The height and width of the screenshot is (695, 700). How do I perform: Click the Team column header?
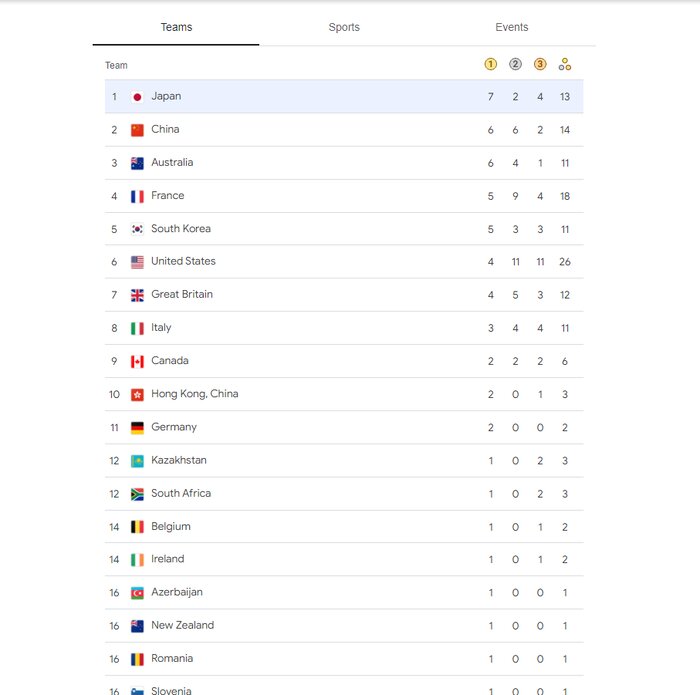pyautogui.click(x=117, y=65)
